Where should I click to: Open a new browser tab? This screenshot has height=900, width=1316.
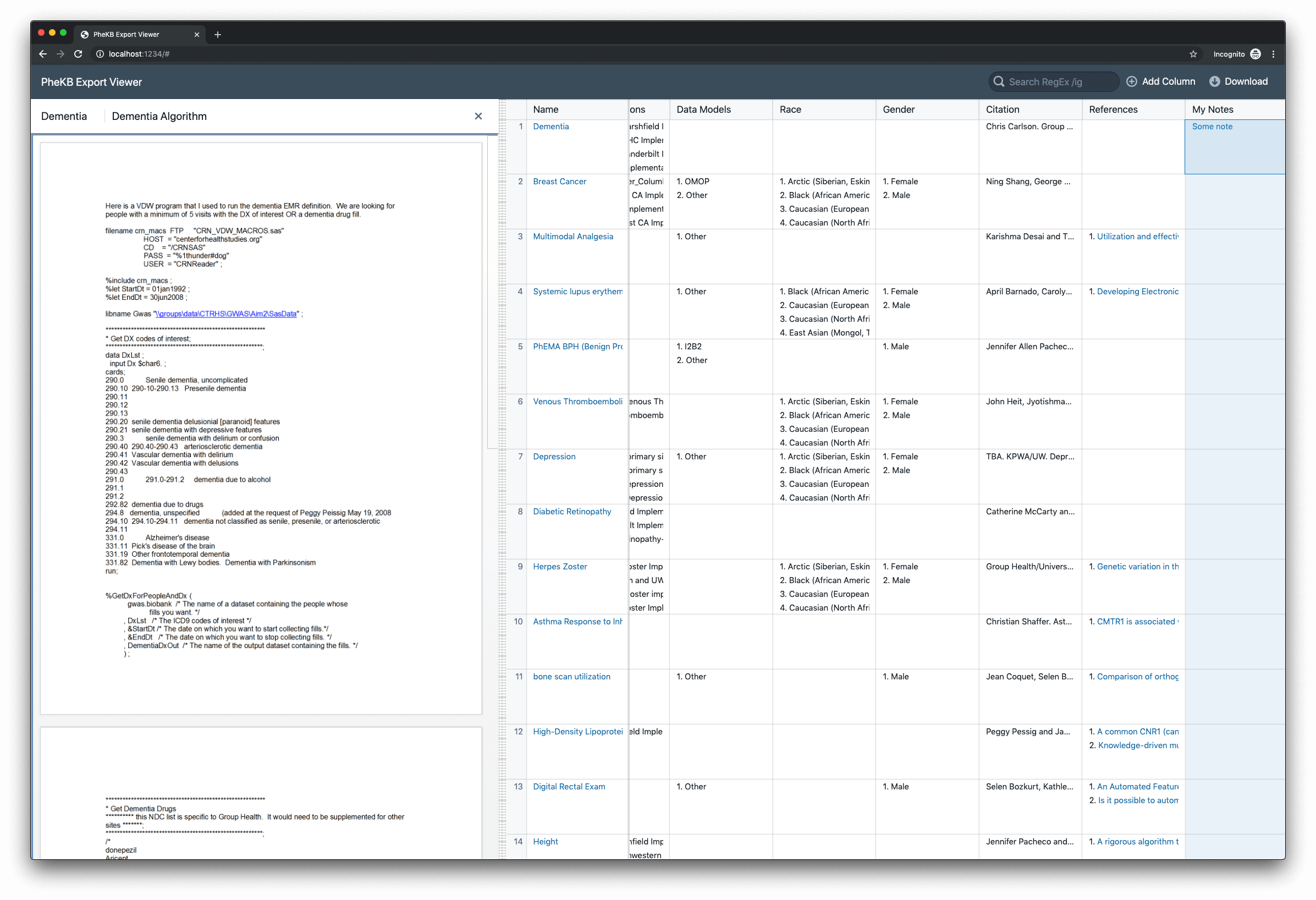click(x=217, y=35)
